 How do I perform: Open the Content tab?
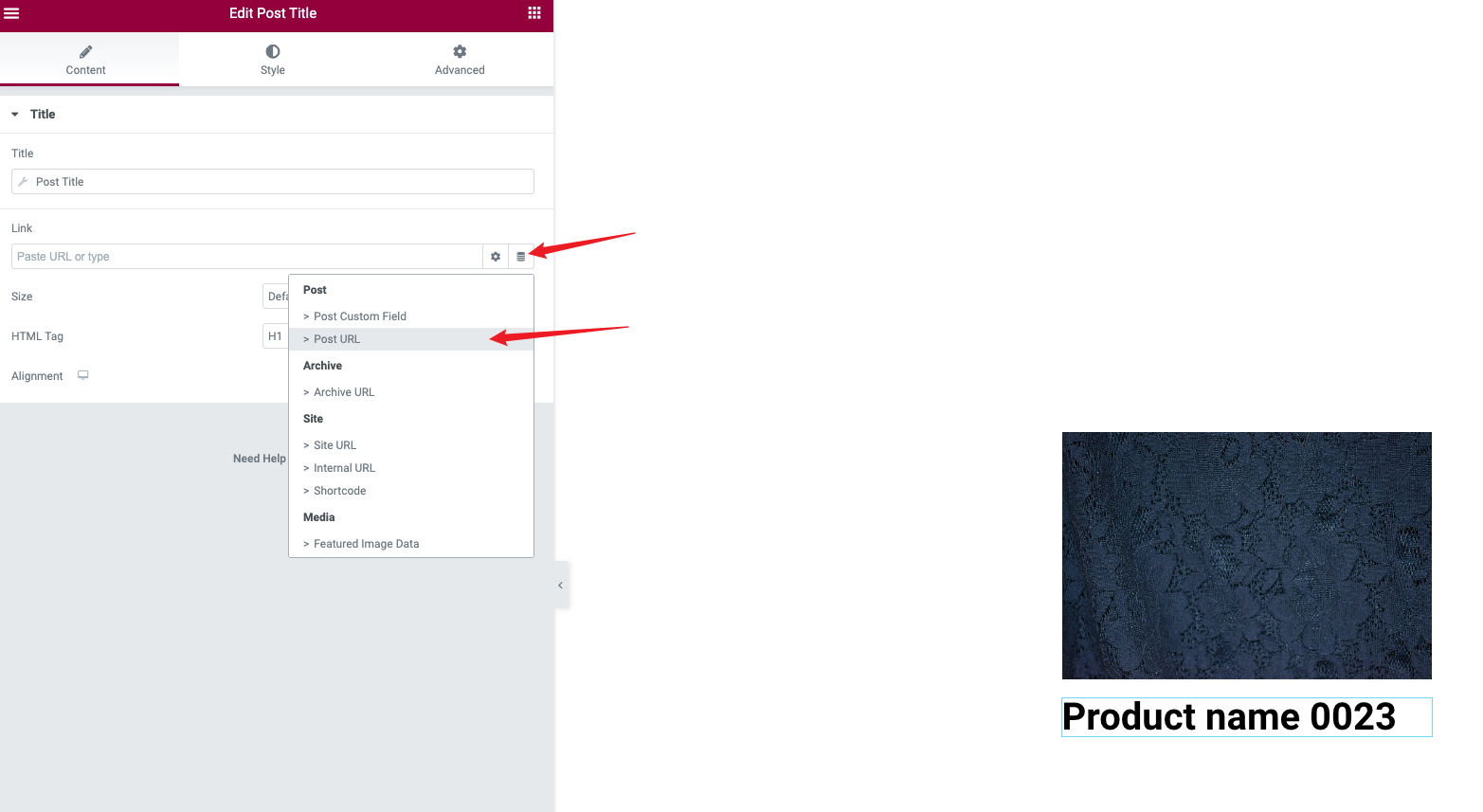click(x=86, y=60)
